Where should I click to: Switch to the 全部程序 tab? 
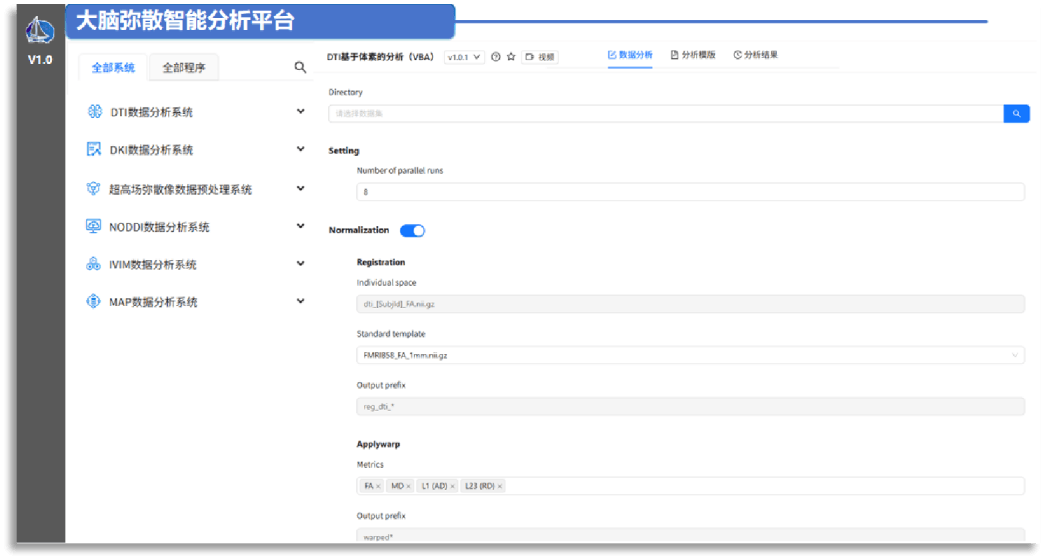[184, 68]
